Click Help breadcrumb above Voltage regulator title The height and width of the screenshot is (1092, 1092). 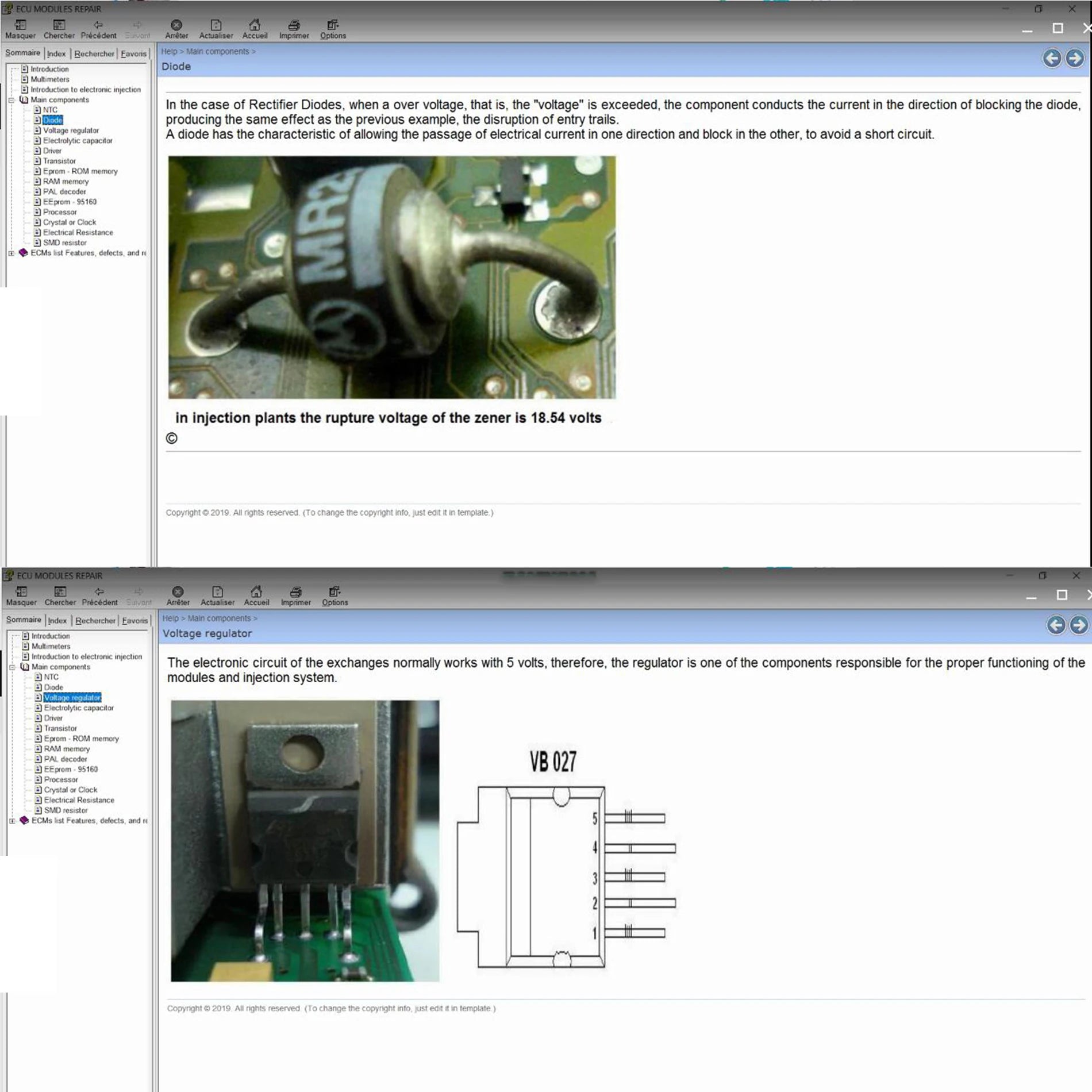170,618
